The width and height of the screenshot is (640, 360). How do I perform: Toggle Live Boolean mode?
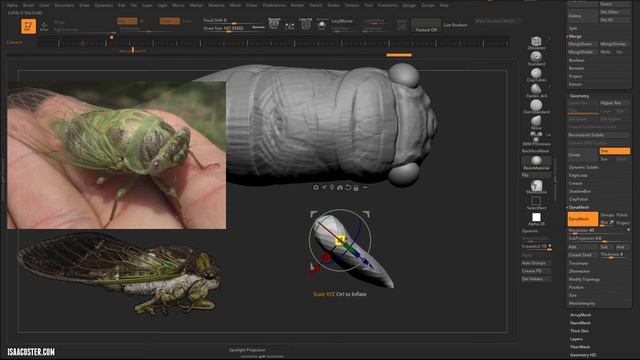pos(455,25)
